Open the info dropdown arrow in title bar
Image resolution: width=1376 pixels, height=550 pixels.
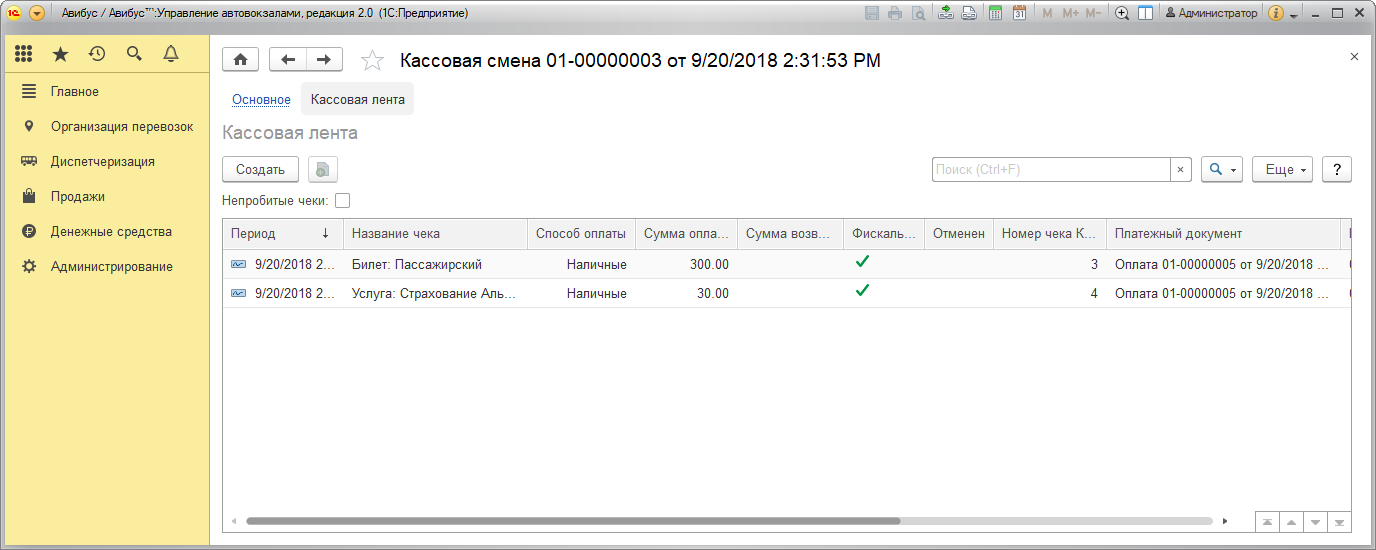pyautogui.click(x=1293, y=15)
